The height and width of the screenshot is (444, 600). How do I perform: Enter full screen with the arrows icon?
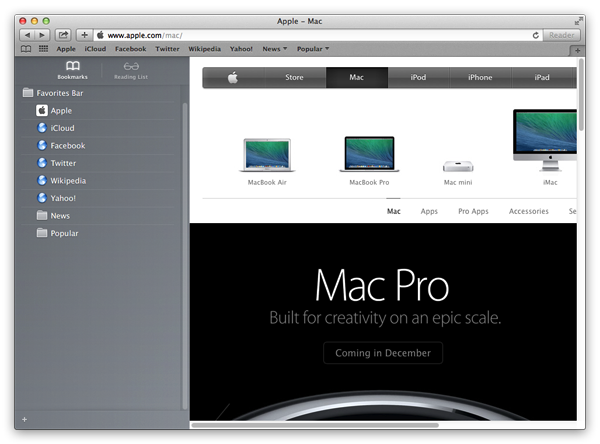point(577,21)
